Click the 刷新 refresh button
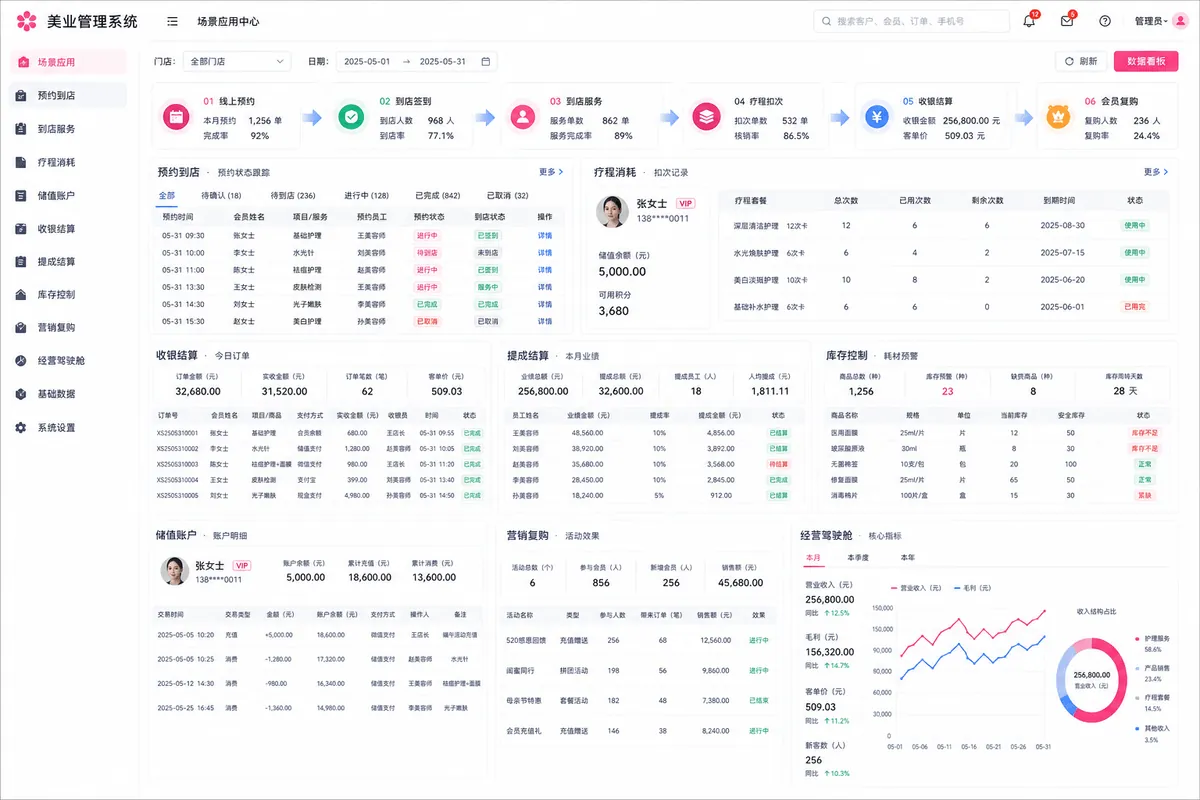 pyautogui.click(x=1081, y=61)
